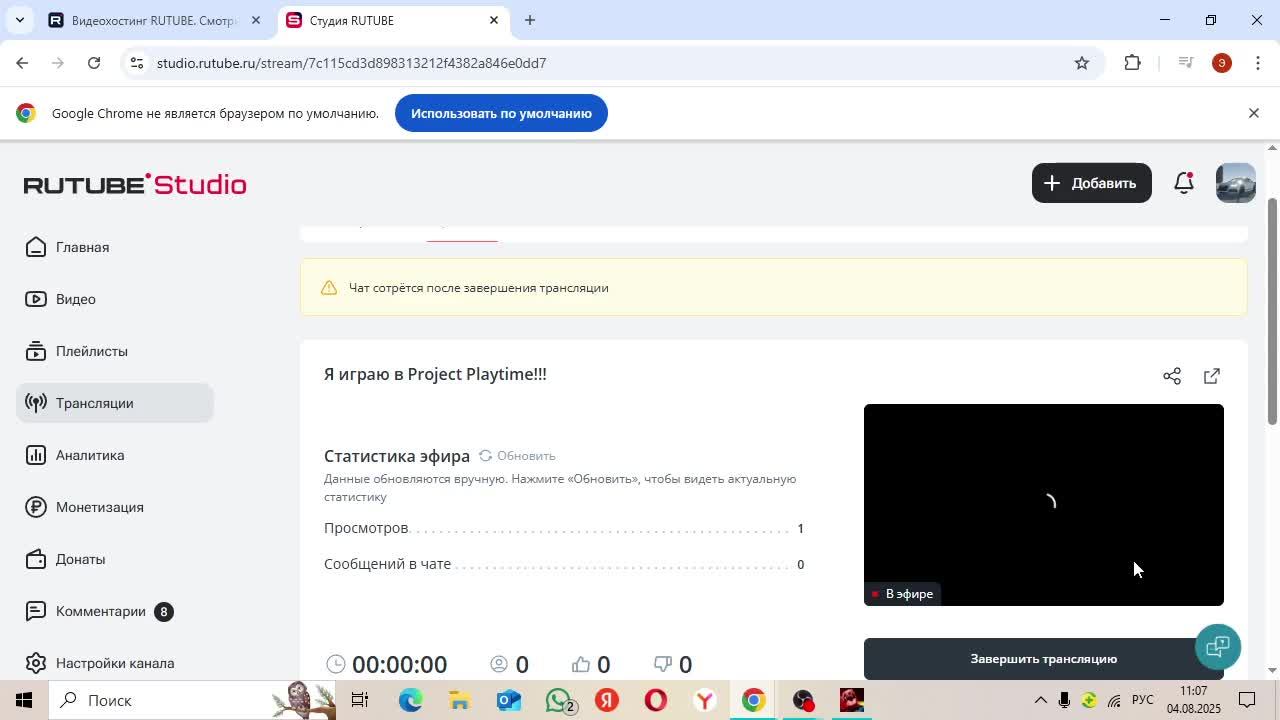
Task: Close the Студия RUTUBE tab
Action: click(493, 20)
